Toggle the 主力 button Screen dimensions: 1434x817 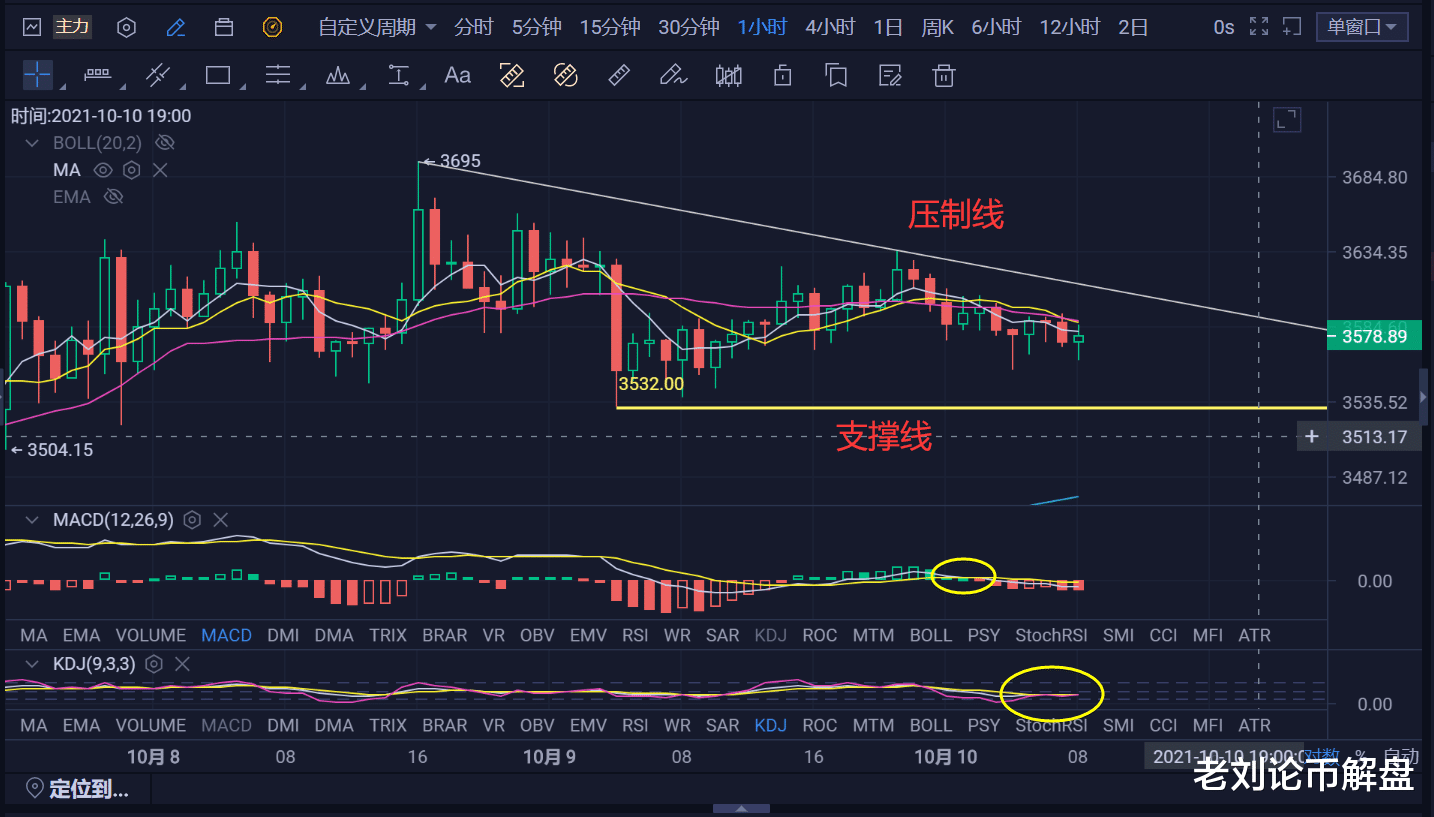72,27
